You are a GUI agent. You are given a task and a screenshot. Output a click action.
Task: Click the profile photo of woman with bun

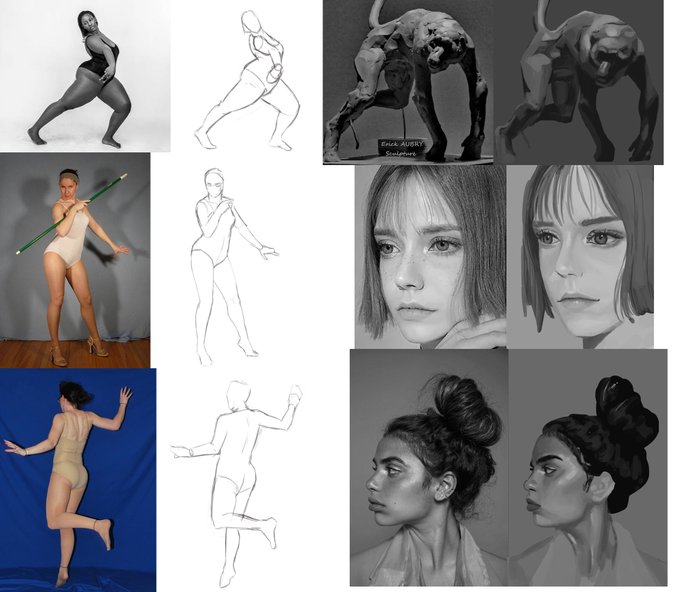click(429, 468)
